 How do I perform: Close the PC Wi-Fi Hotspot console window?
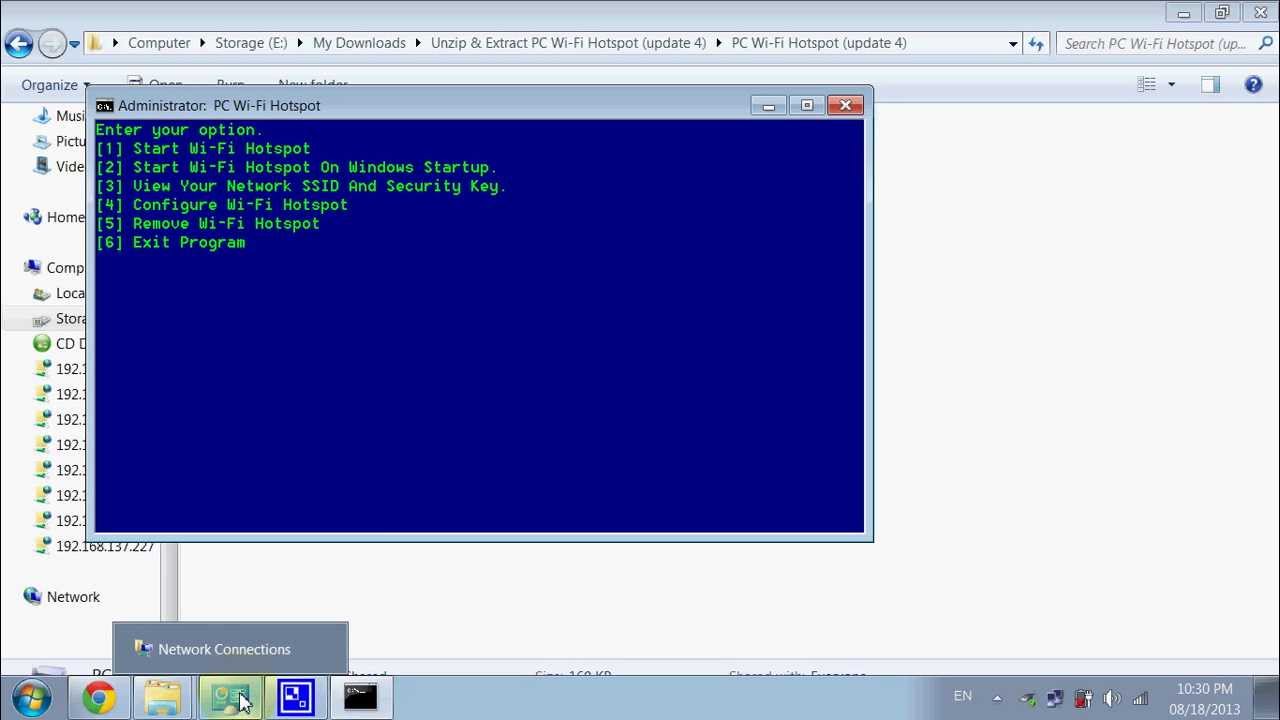(x=845, y=105)
